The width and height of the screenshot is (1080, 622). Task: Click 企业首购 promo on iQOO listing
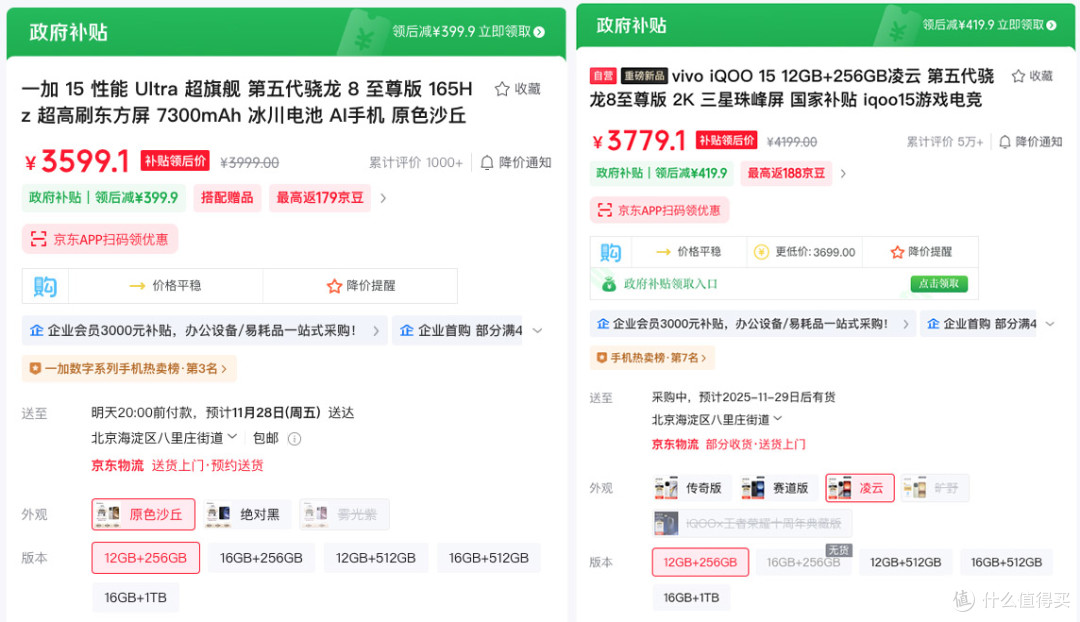point(979,324)
